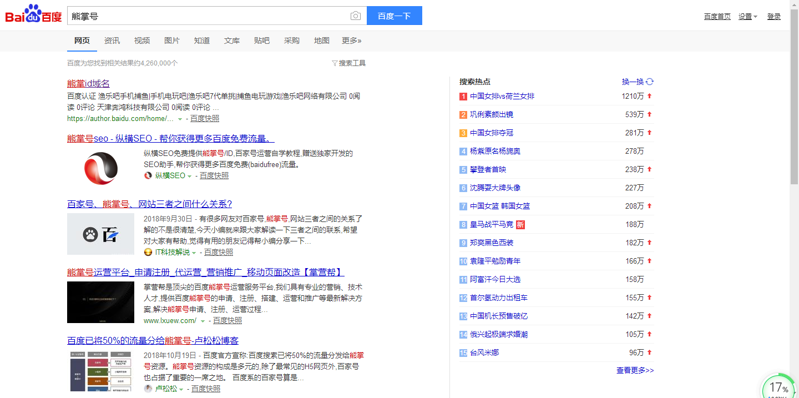Viewport: 799px width, 398px height.
Task: Open 百家号、熊掌号、网站三者之间什么关系 result
Action: coord(150,204)
